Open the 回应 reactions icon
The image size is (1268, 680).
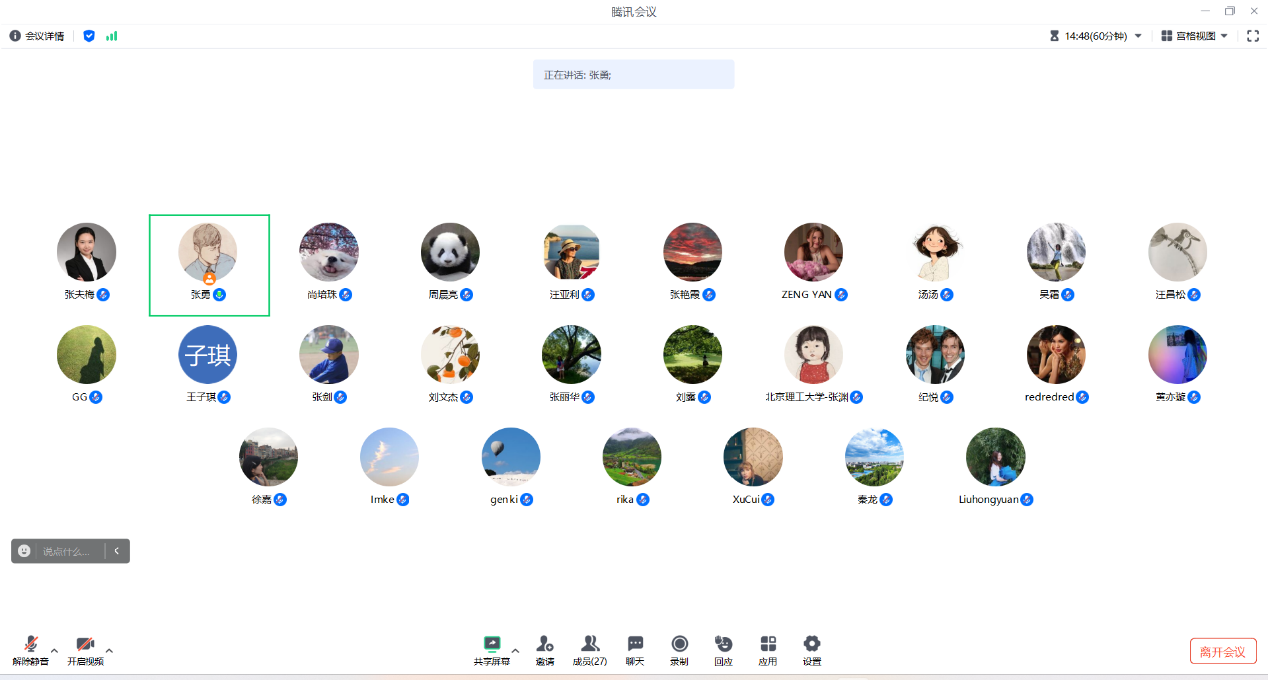pyautogui.click(x=723, y=644)
